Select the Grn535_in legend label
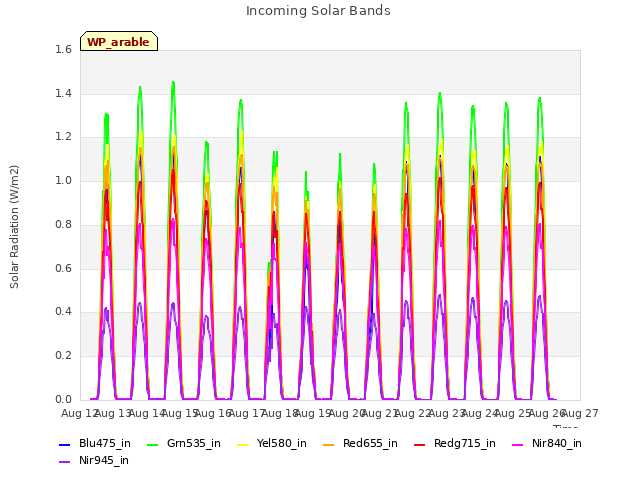 194,443
